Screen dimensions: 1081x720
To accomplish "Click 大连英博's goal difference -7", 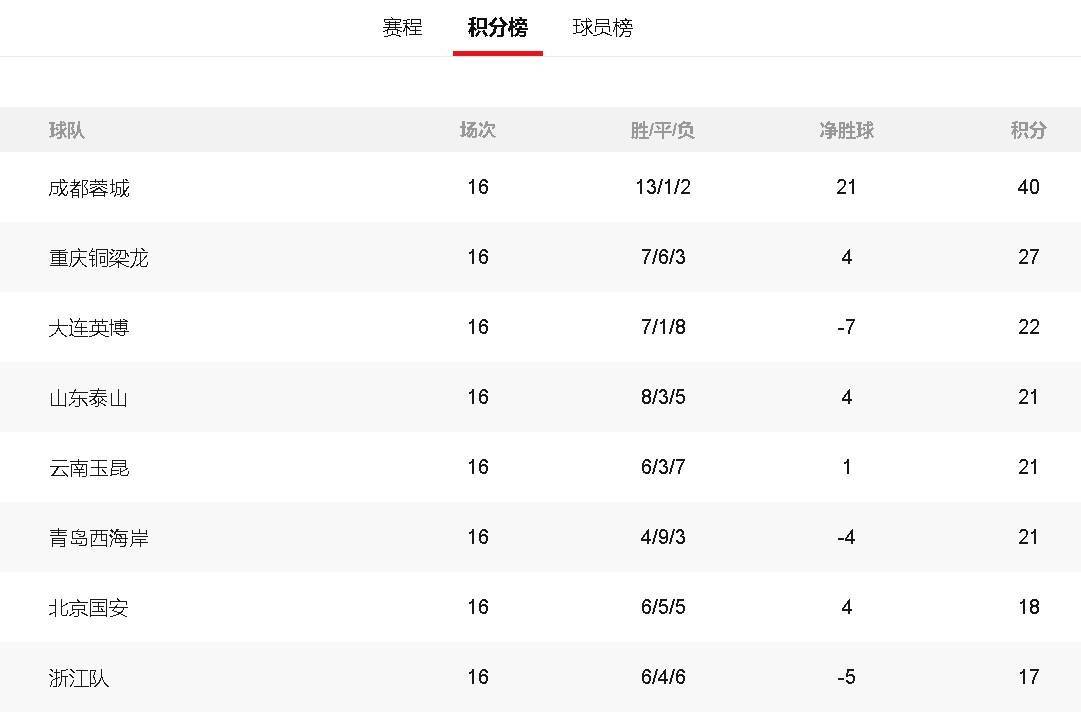I will point(847,327).
